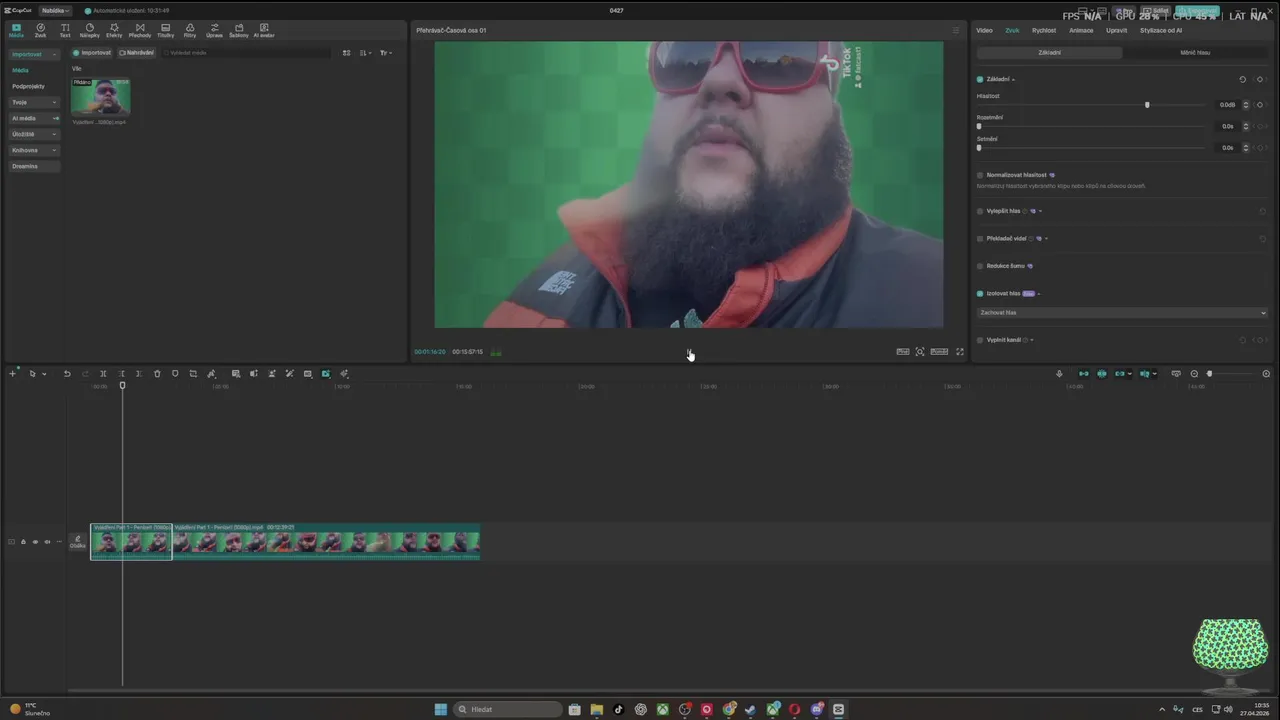Open the Nálepky stickers icon
Image resolution: width=1280 pixels, height=720 pixels.
90,30
